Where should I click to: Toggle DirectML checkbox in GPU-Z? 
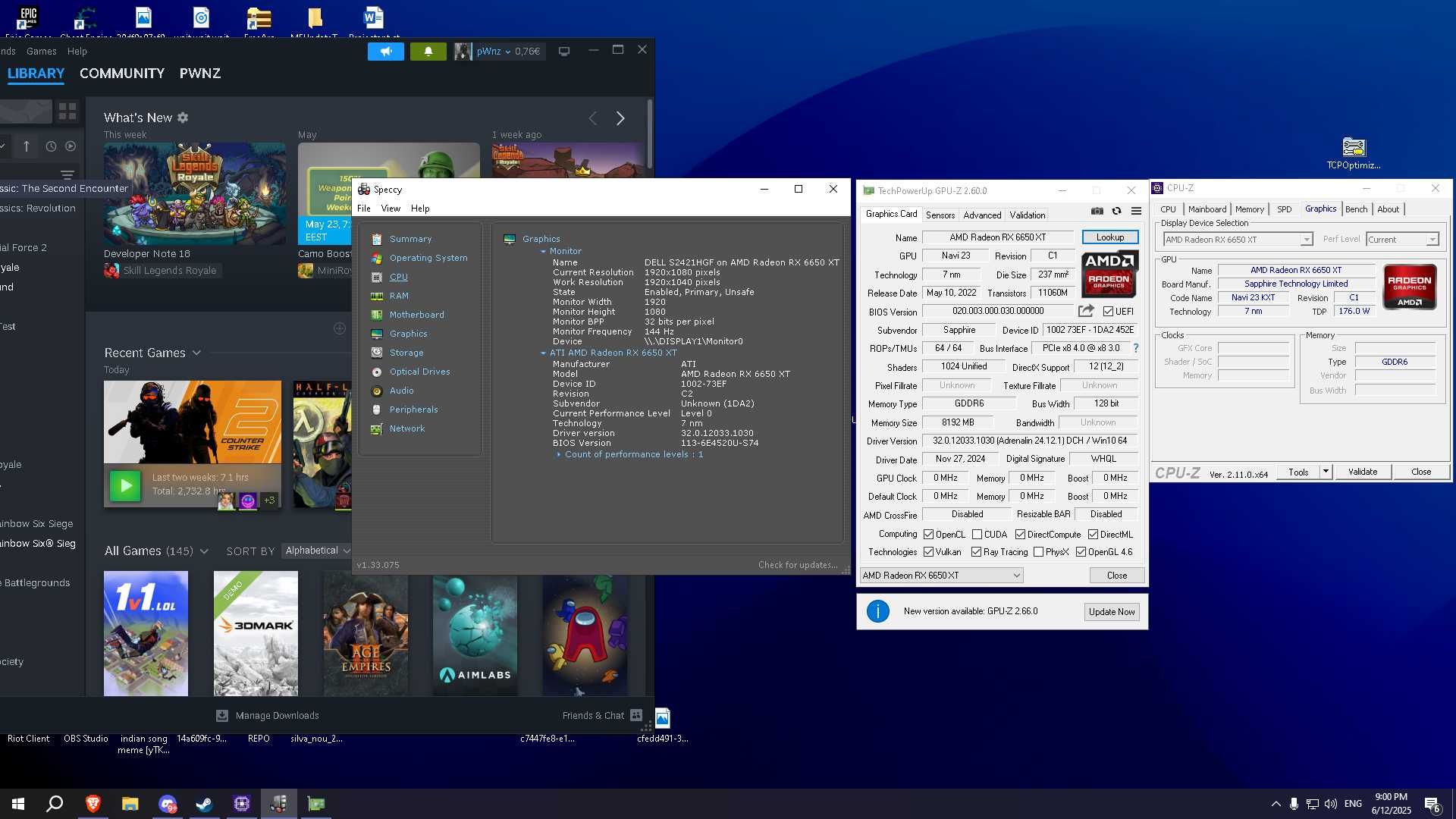1093,535
